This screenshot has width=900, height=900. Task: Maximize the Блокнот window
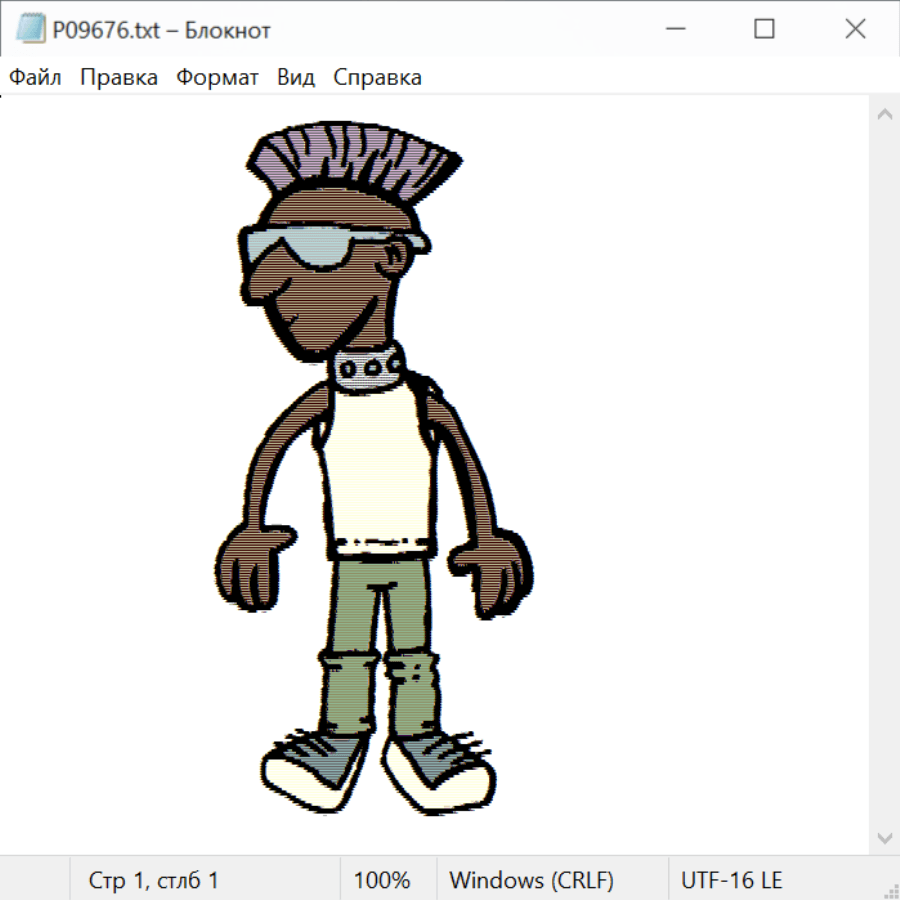coord(764,30)
